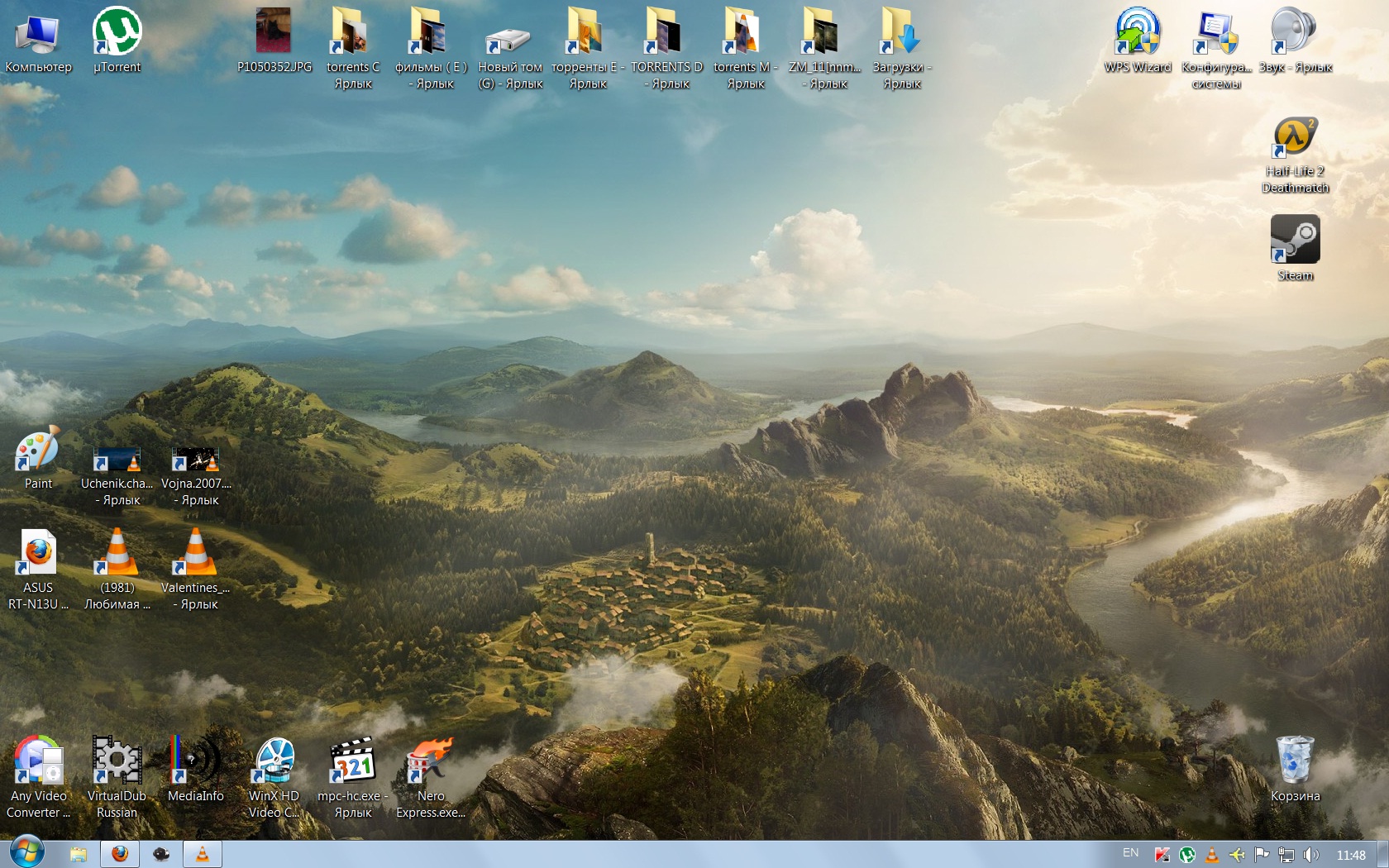Image resolution: width=1389 pixels, height=868 pixels.
Task: Select the Steam desktop icon
Action: [1295, 240]
